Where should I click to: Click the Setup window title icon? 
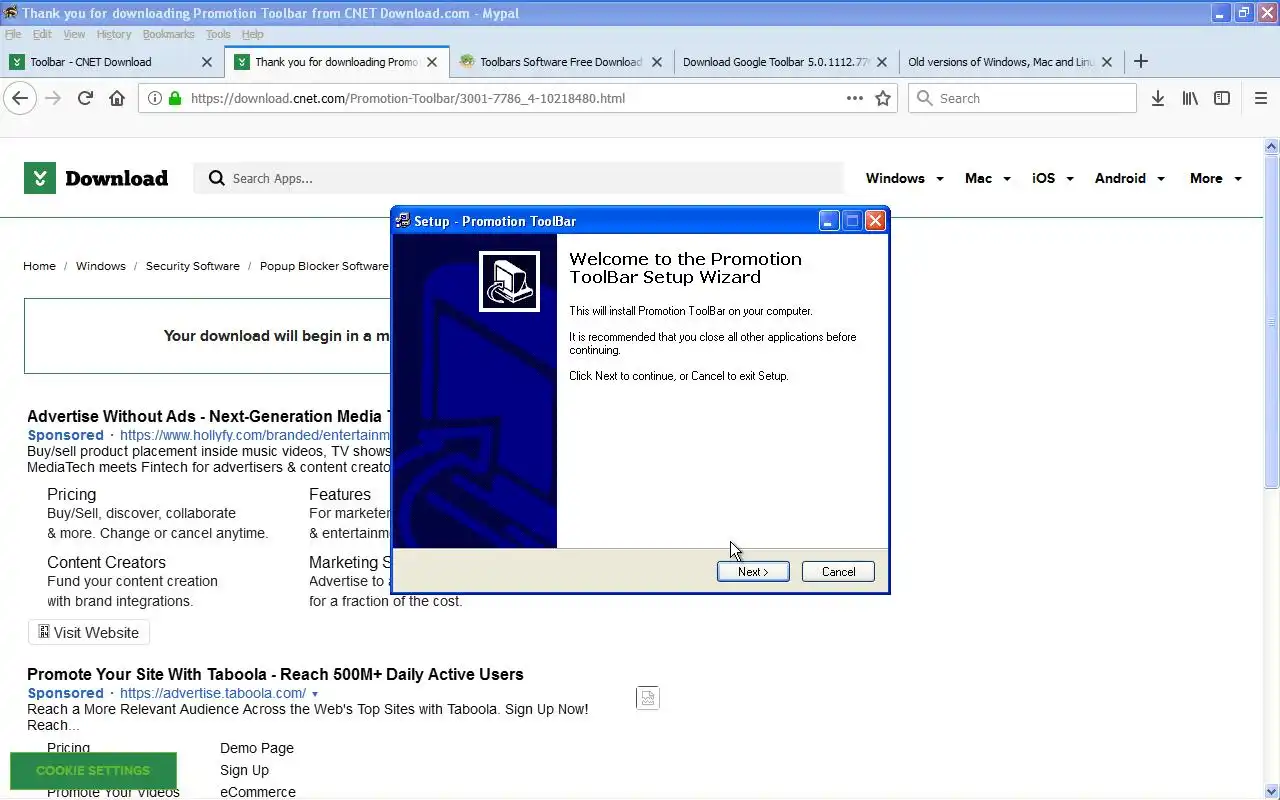pyautogui.click(x=402, y=221)
